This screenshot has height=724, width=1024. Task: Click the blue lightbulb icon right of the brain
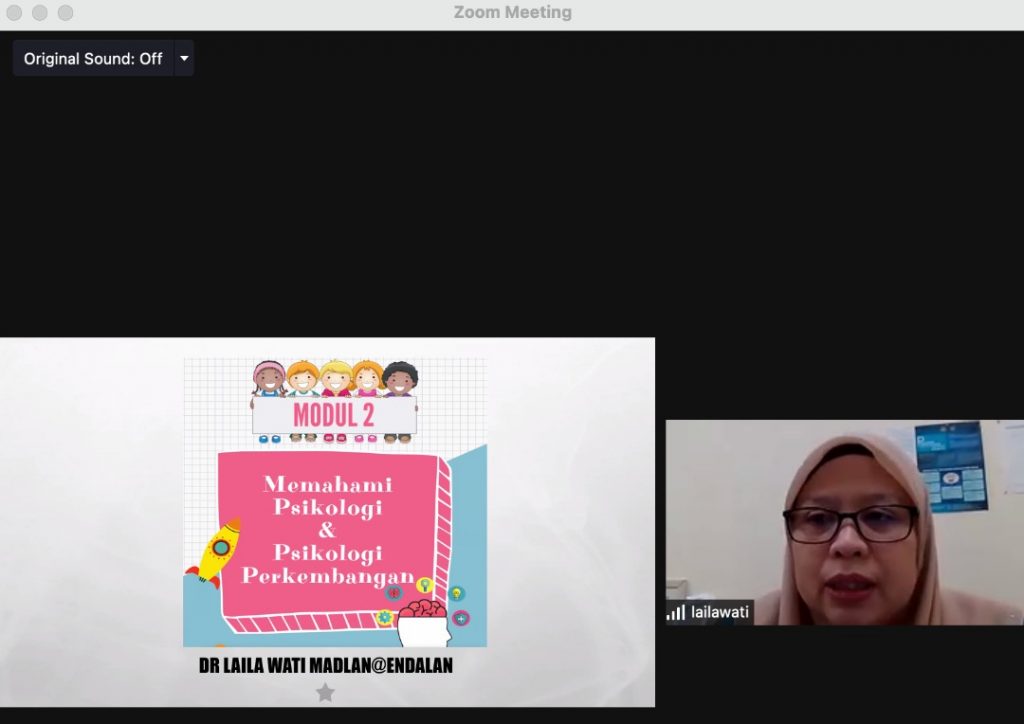[x=456, y=594]
